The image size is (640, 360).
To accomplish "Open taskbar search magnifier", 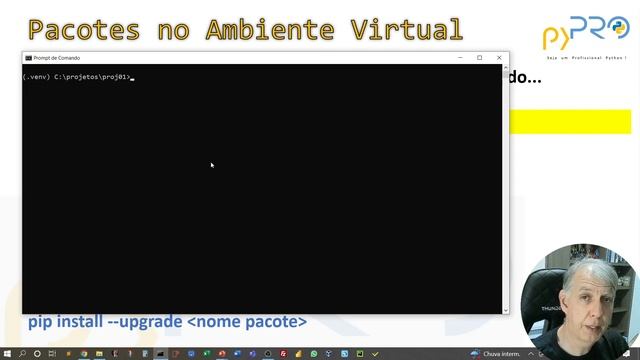I will tap(22, 354).
